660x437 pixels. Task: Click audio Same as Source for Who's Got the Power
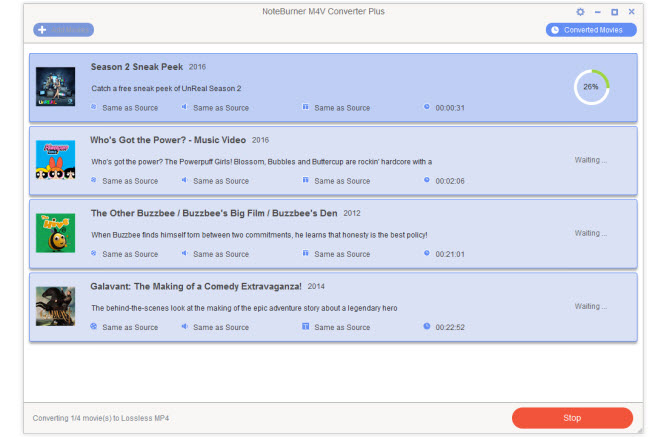(221, 181)
